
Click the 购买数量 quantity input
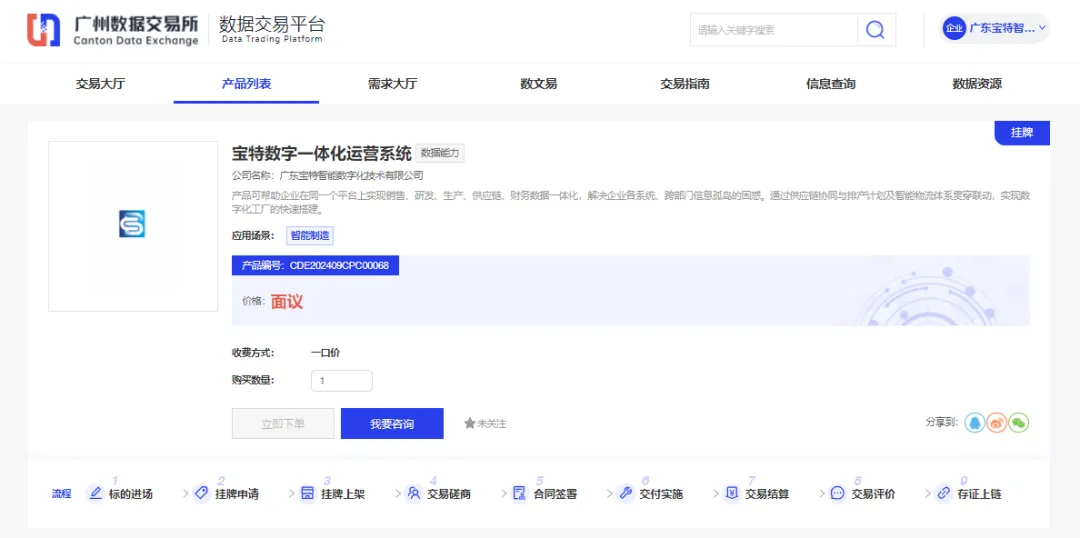pyautogui.click(x=342, y=381)
